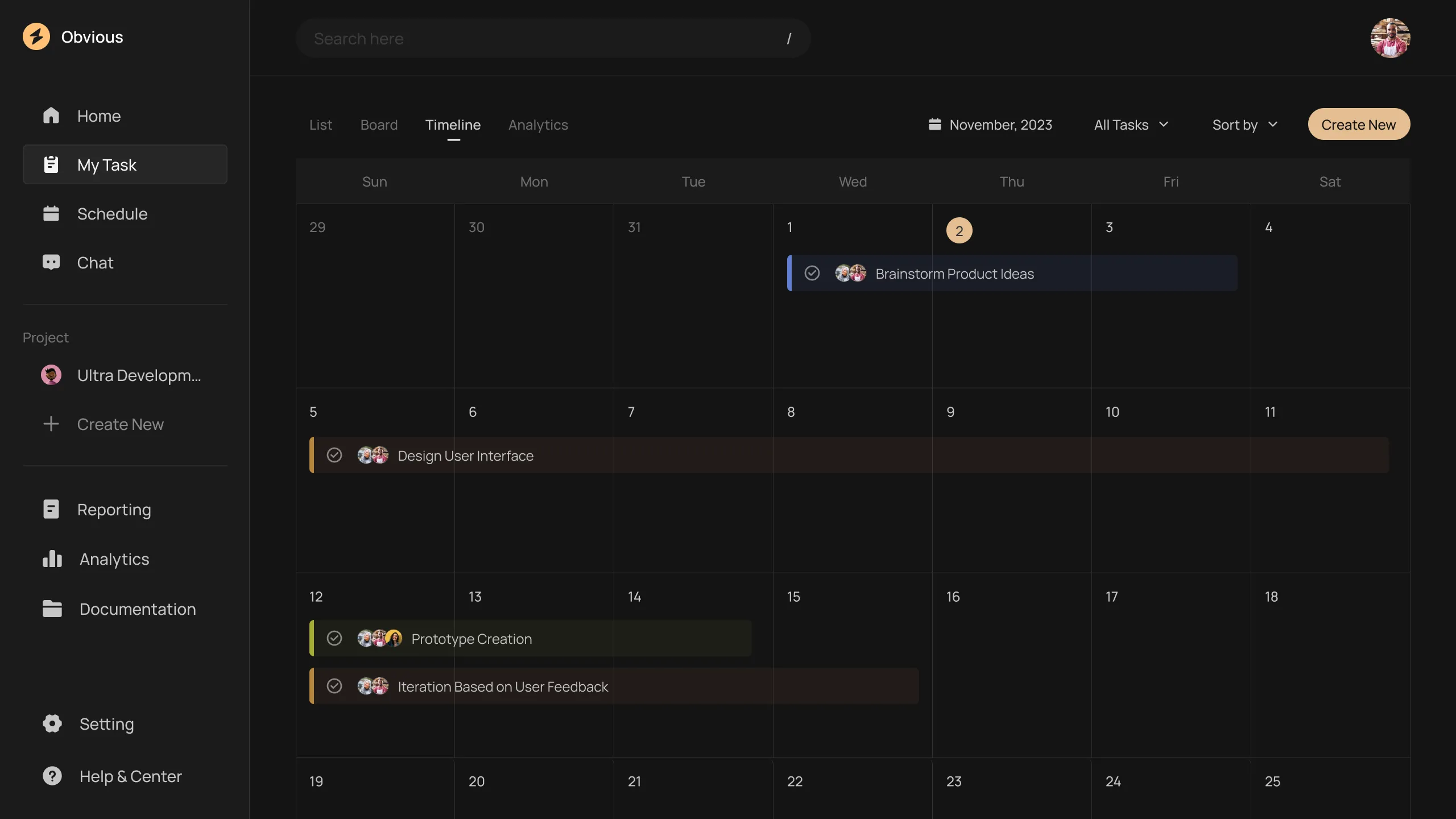The image size is (1456, 819).
Task: Check off Design User Interface task
Action: [x=334, y=456]
